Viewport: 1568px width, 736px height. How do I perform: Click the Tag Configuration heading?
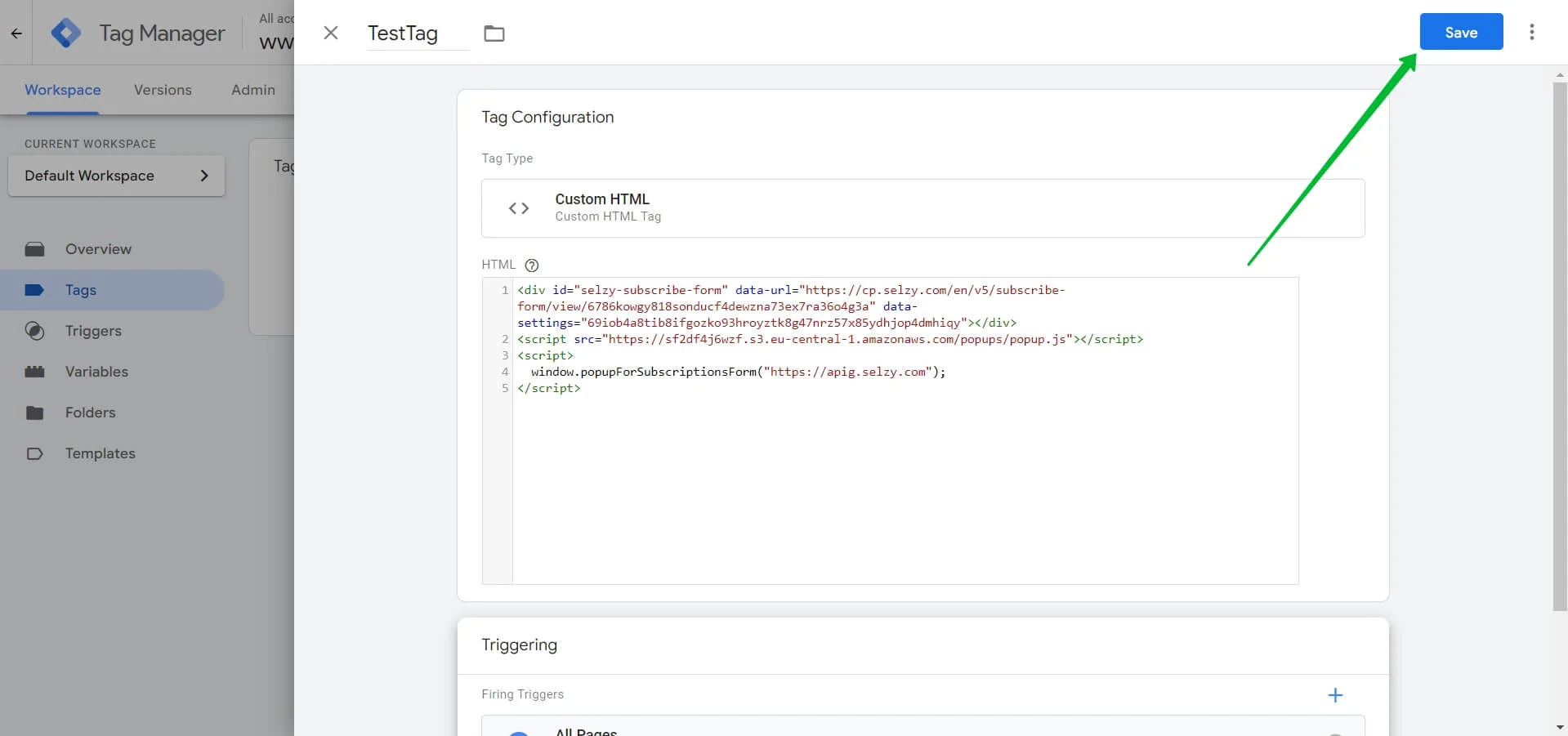click(547, 117)
